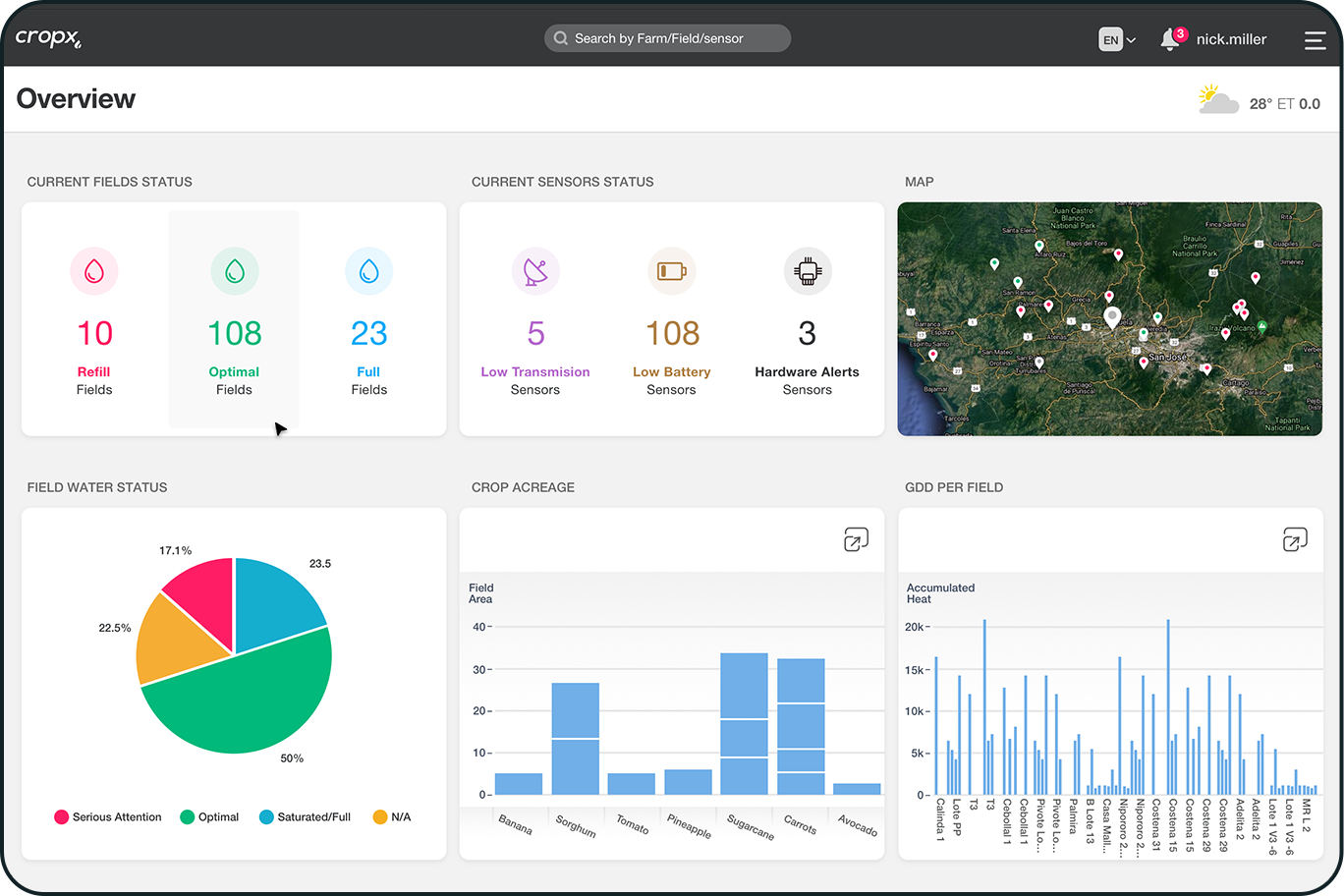Open notifications bell with 3 alerts
Image resolution: width=1344 pixels, height=896 pixels.
[x=1170, y=39]
